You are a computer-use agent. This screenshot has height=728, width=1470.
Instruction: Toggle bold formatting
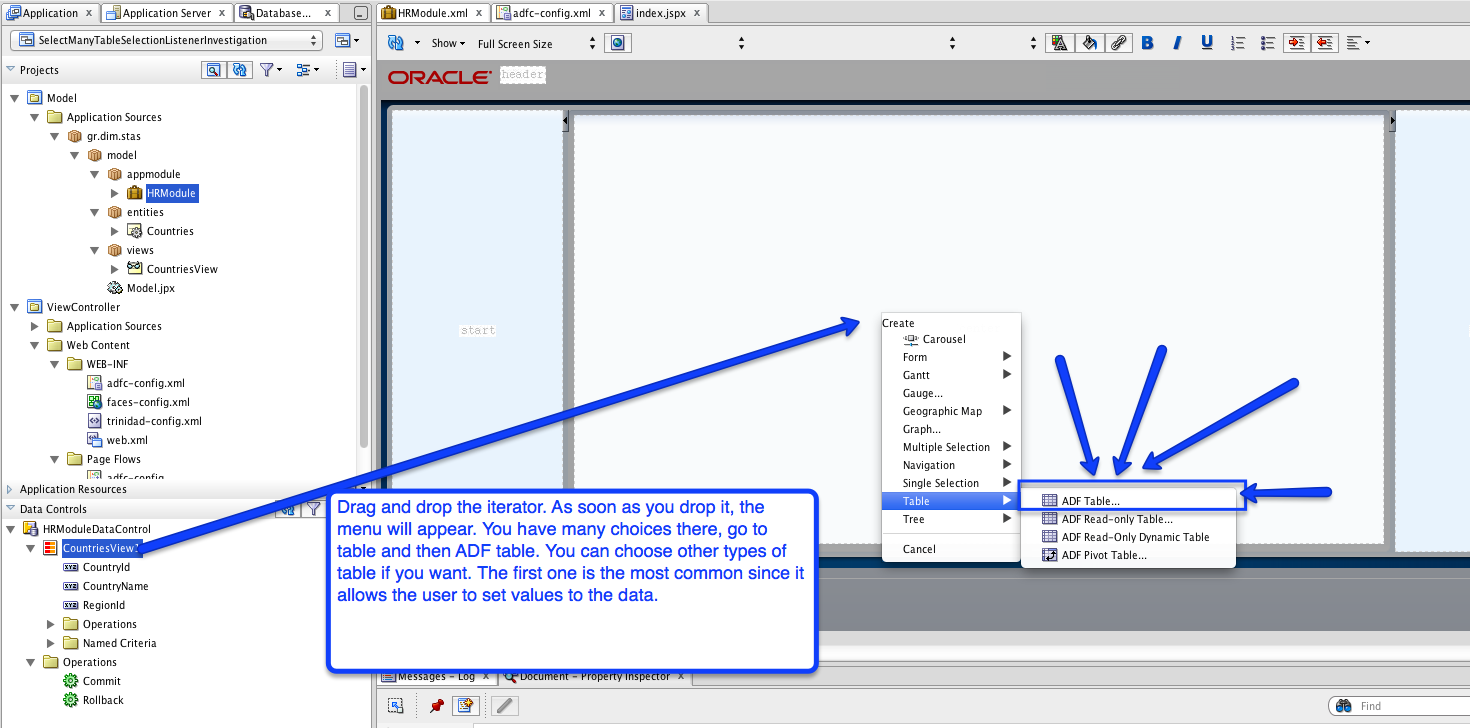coord(1147,43)
